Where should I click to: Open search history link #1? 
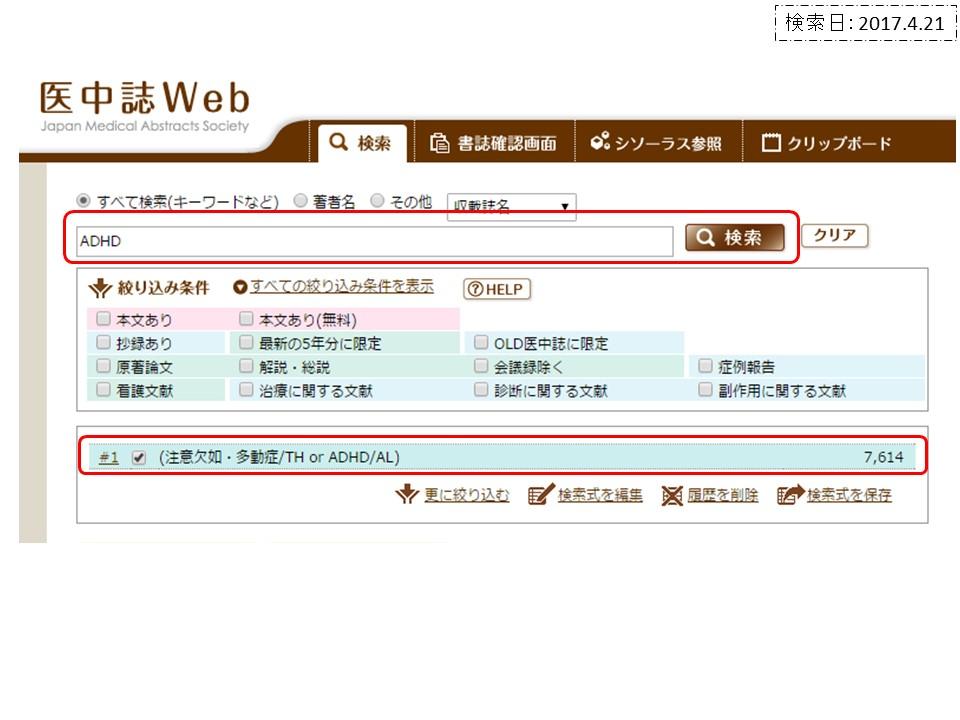coord(109,457)
